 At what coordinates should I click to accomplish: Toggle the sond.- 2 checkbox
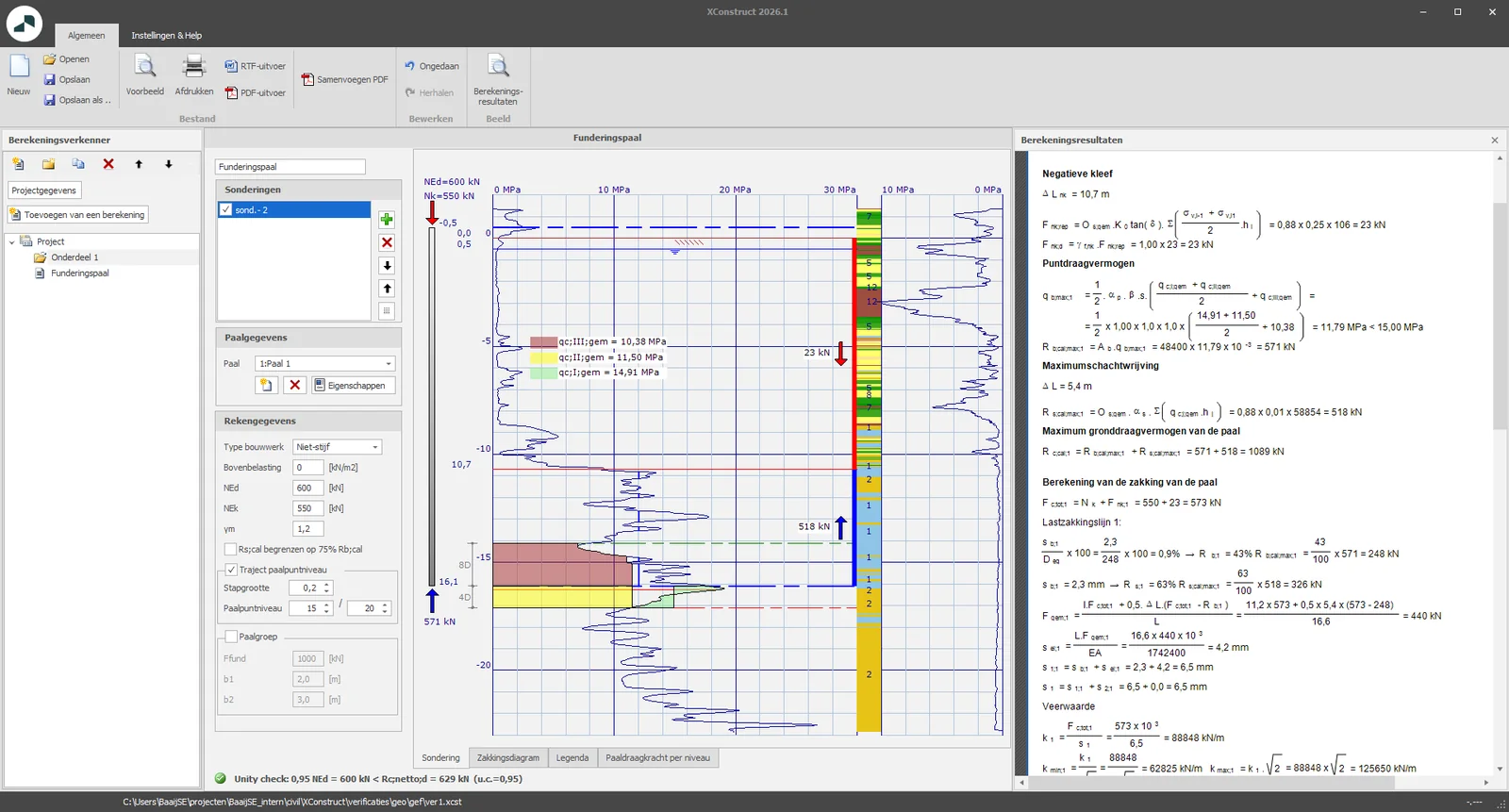coord(225,209)
